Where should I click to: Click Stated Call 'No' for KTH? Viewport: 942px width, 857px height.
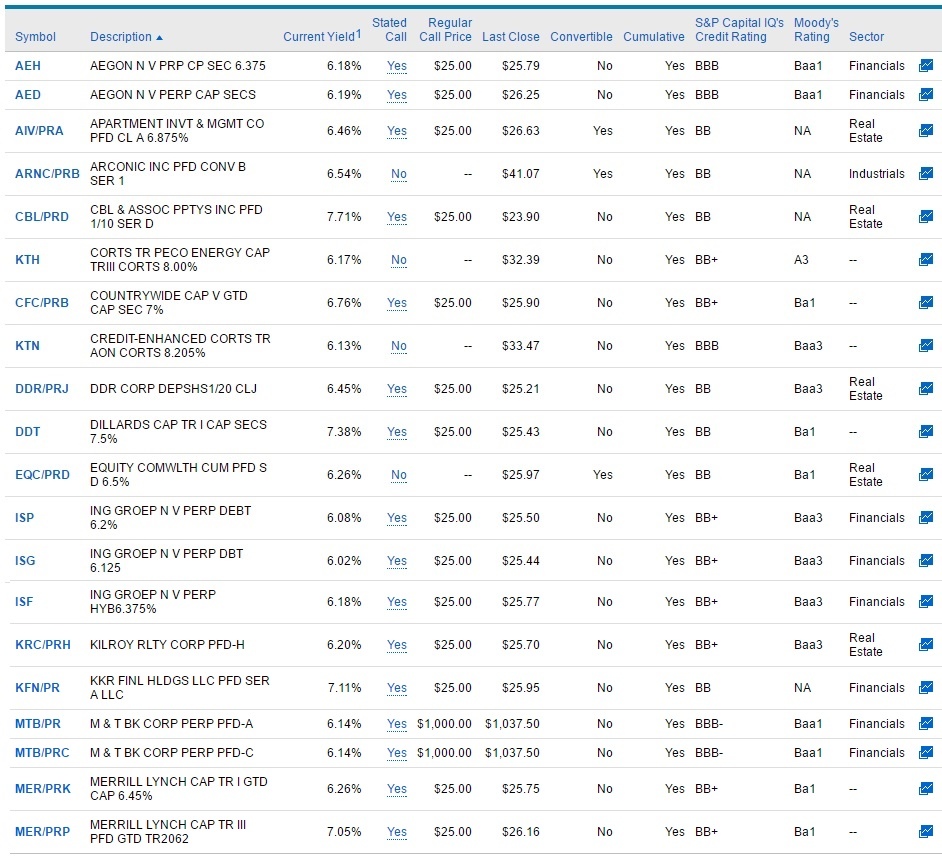[398, 259]
